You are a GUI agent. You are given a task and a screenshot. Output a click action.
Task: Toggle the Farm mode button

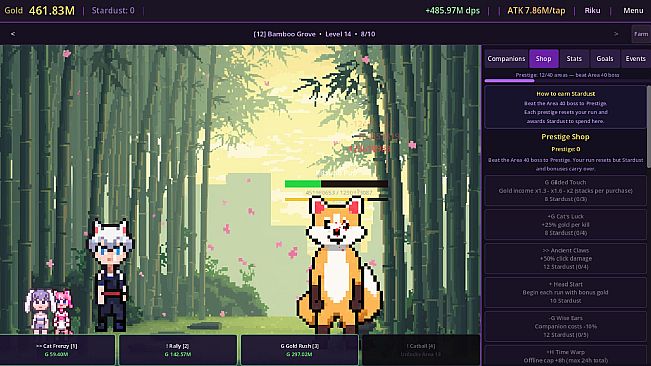[641, 34]
